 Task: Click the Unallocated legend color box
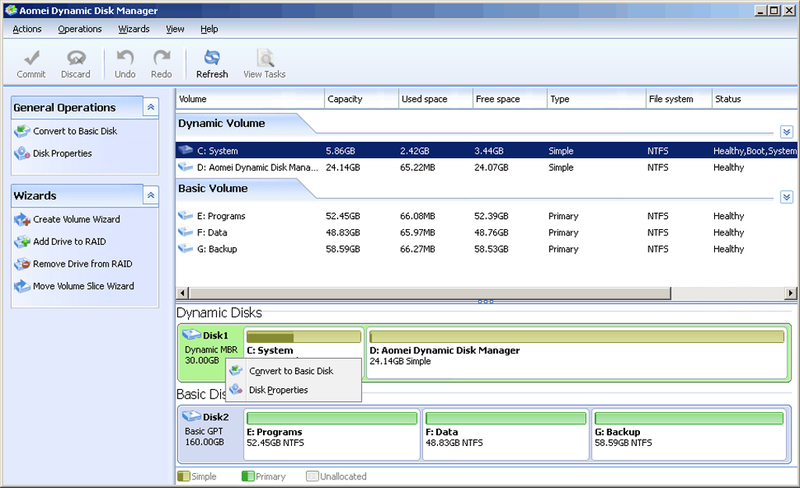tap(312, 476)
